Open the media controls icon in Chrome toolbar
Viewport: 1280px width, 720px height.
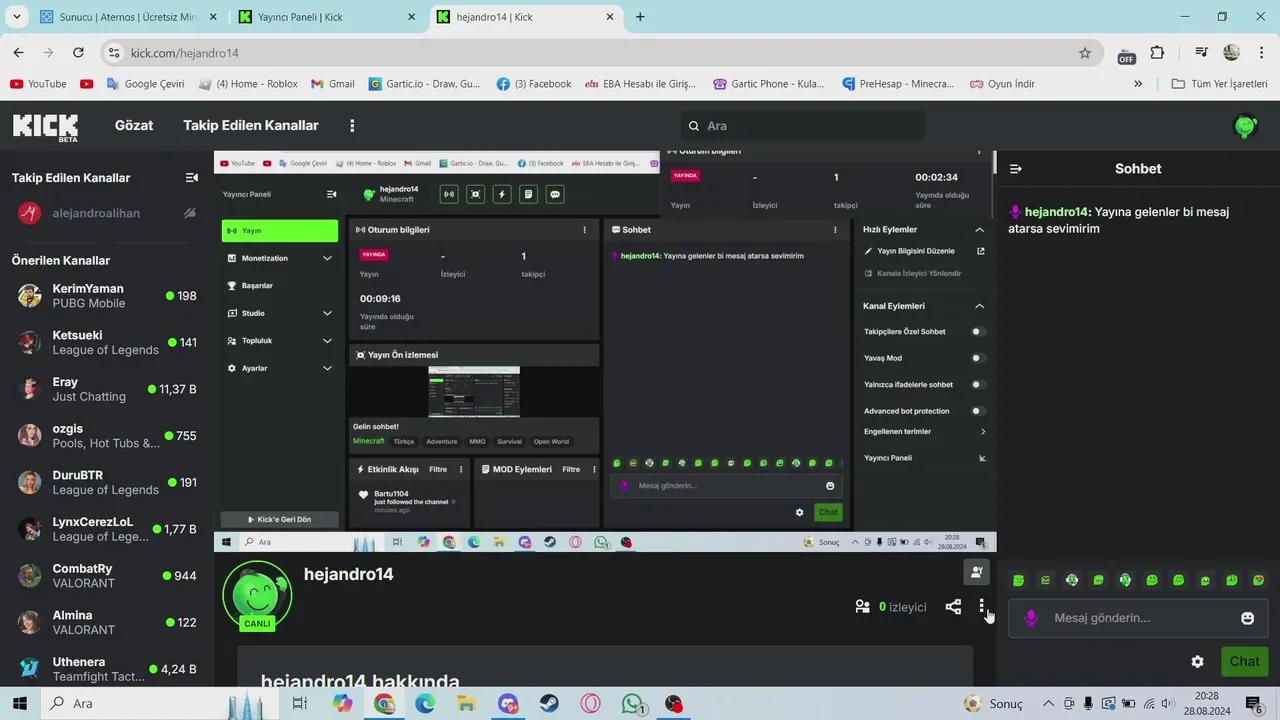tap(1201, 53)
